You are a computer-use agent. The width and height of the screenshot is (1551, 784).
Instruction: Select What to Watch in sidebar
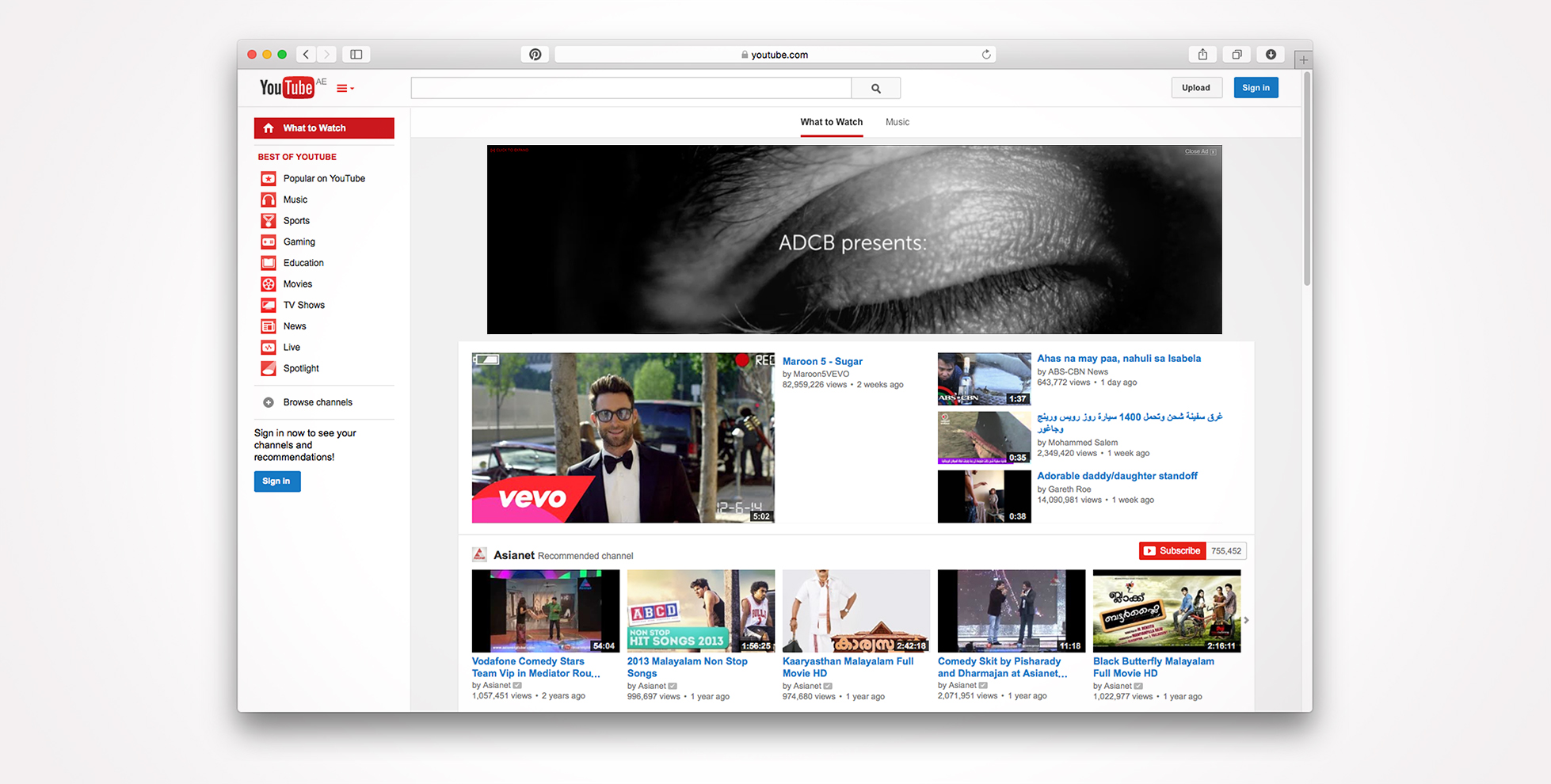[x=324, y=128]
